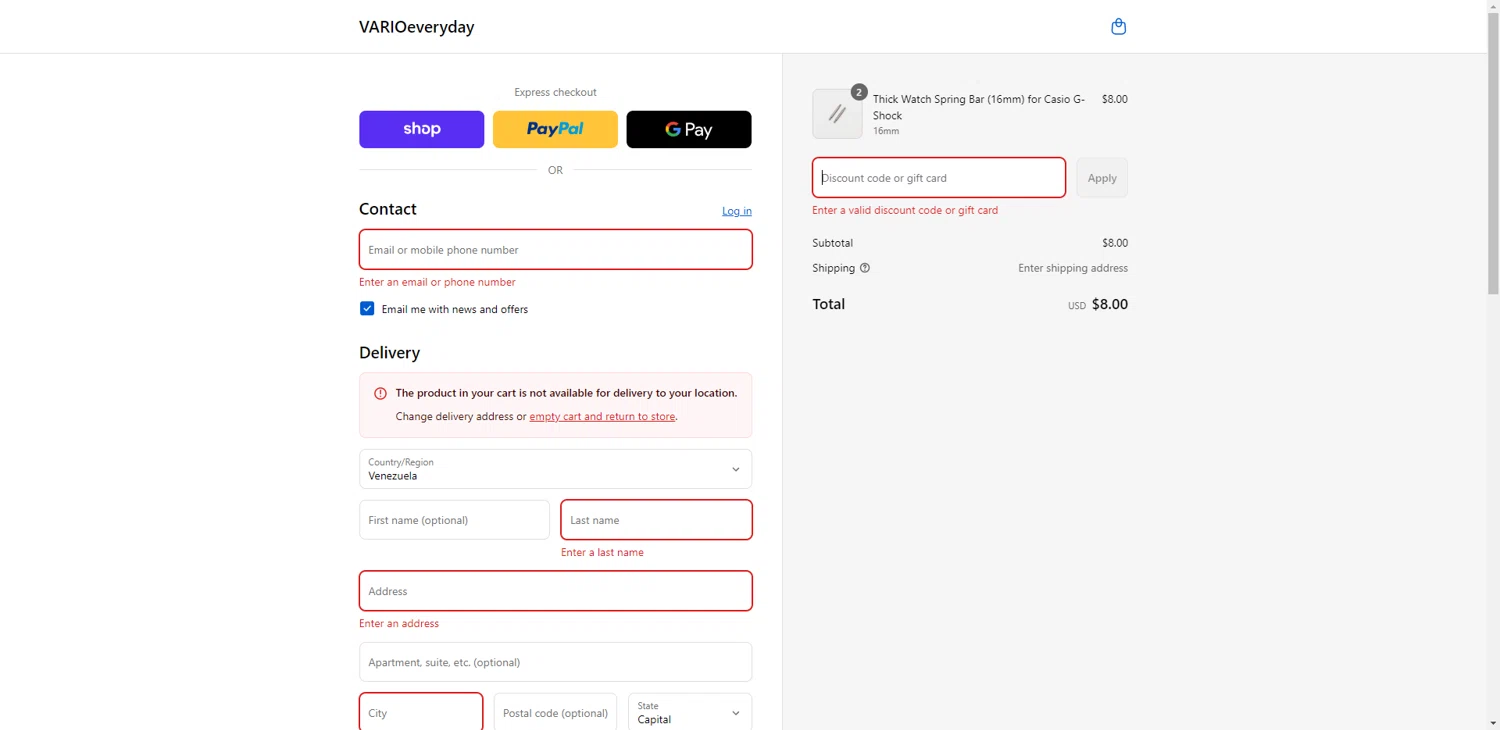Uncheck Email me with news and offers
This screenshot has width=1500, height=730.
(x=367, y=309)
